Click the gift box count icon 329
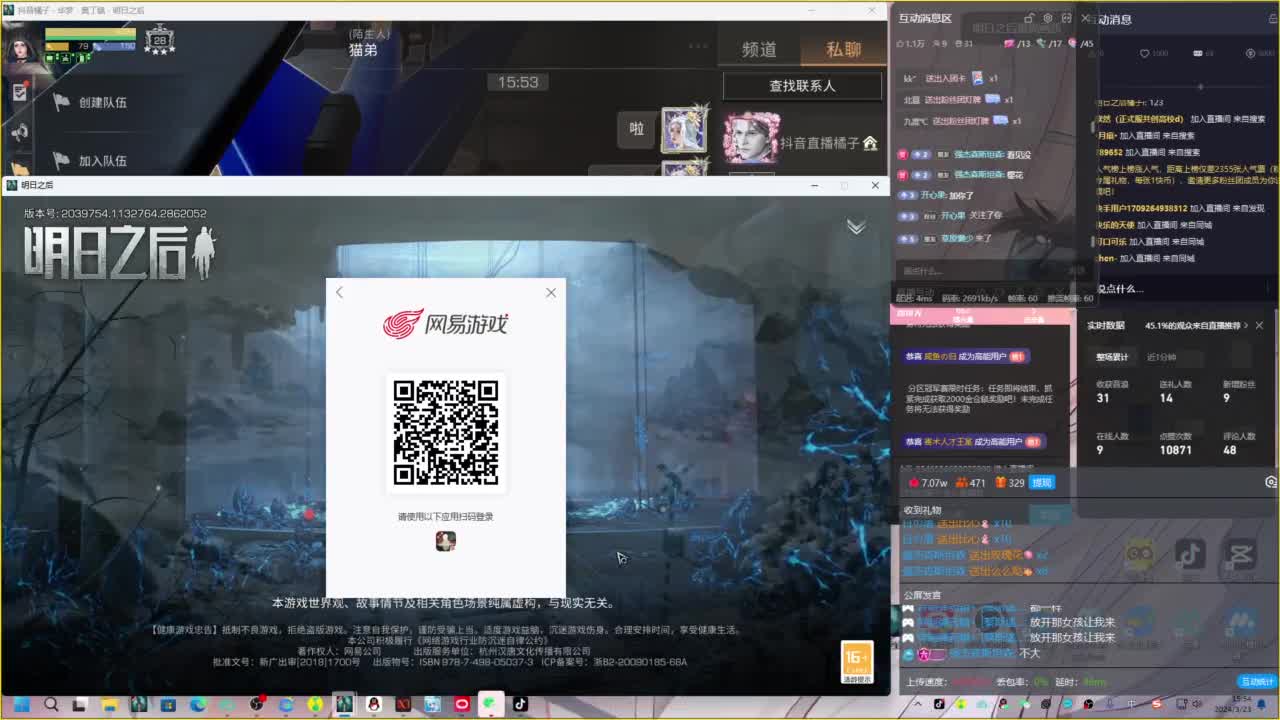The image size is (1280, 720). coord(1000,483)
